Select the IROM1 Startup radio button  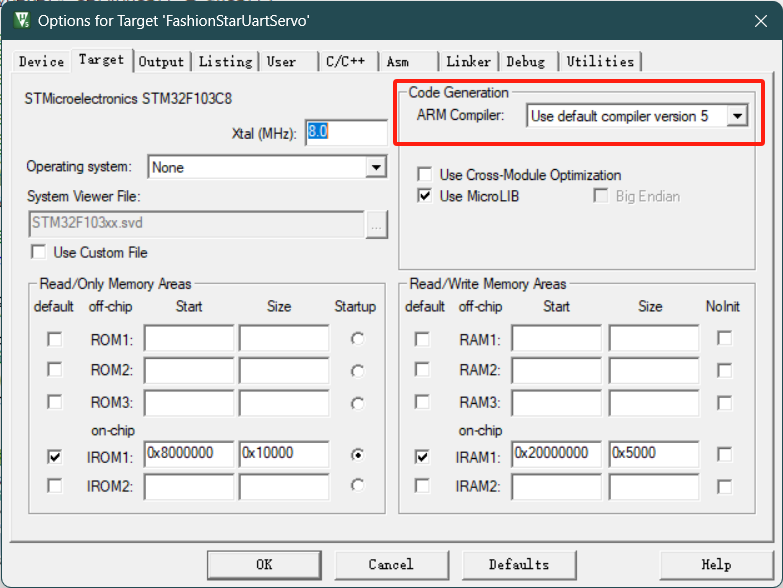357,454
